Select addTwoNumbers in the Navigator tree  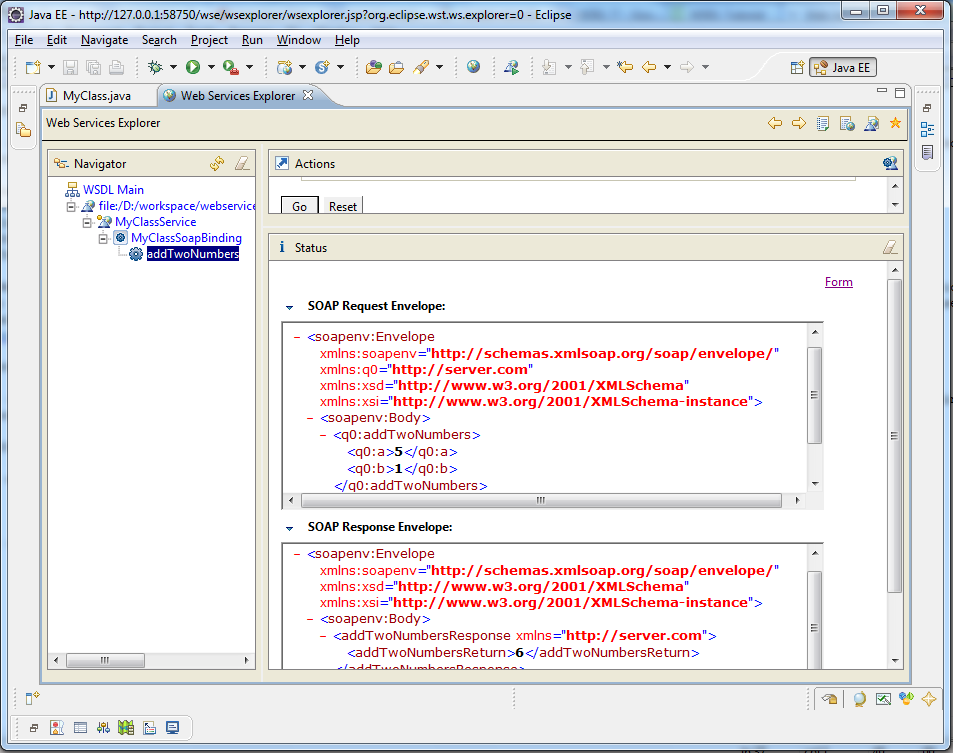(x=192, y=253)
